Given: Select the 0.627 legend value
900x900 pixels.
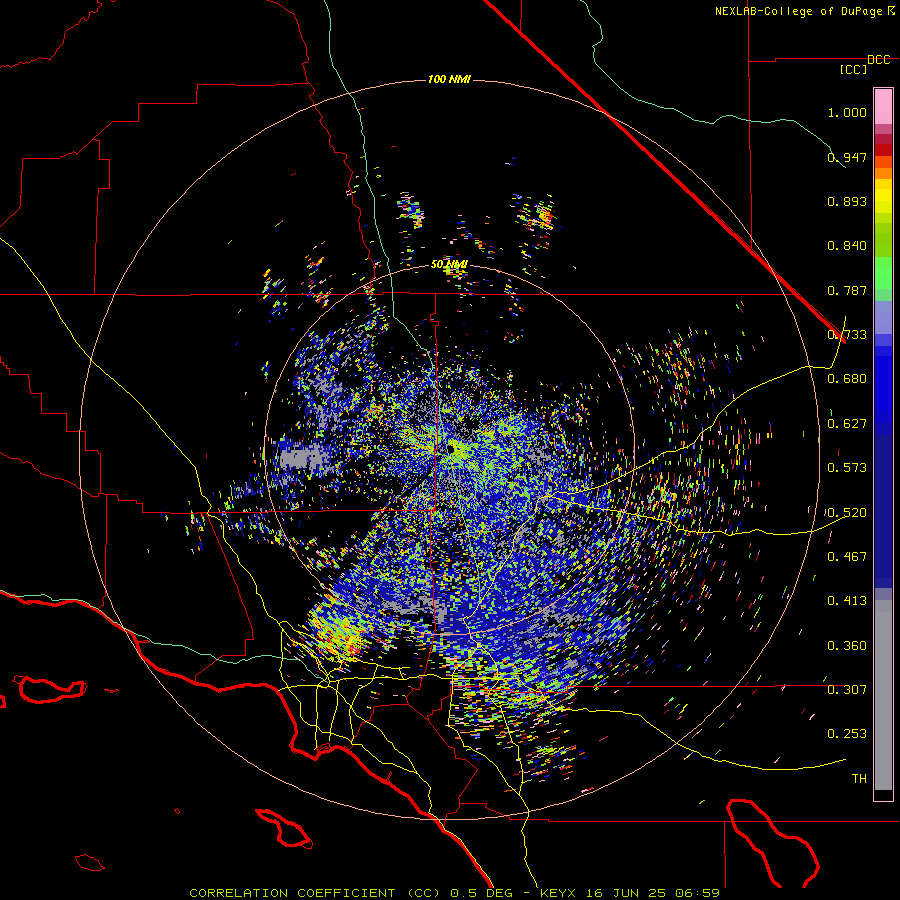Looking at the screenshot, I should click(x=847, y=424).
